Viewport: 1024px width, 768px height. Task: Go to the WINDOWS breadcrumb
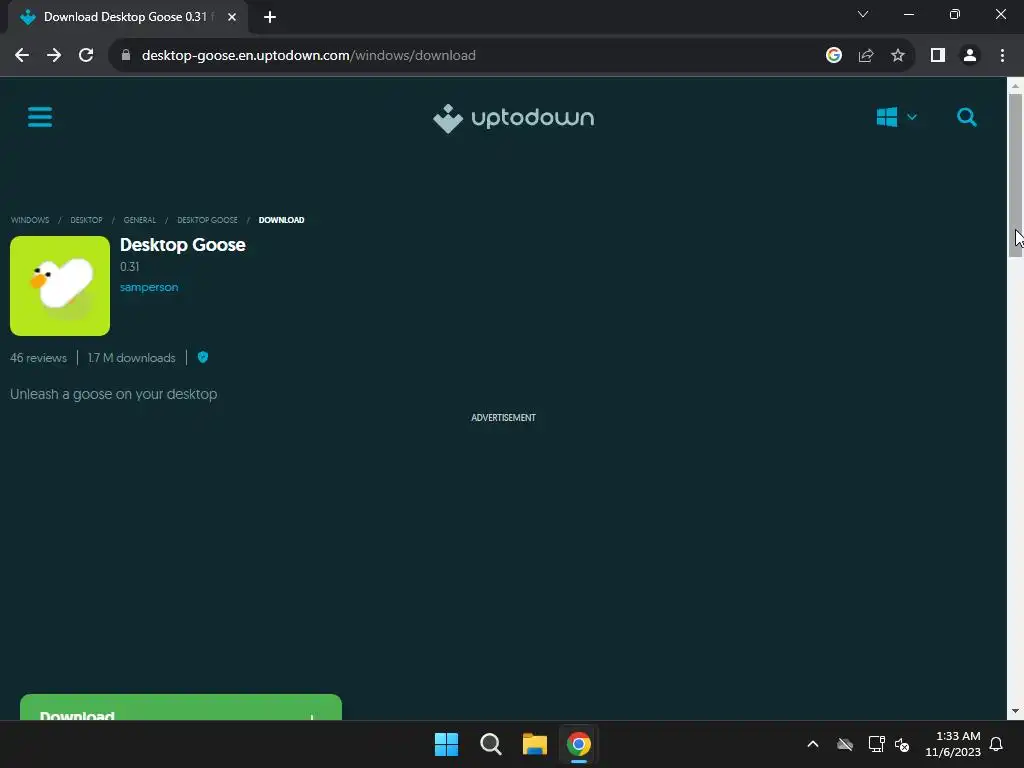[x=30, y=220]
